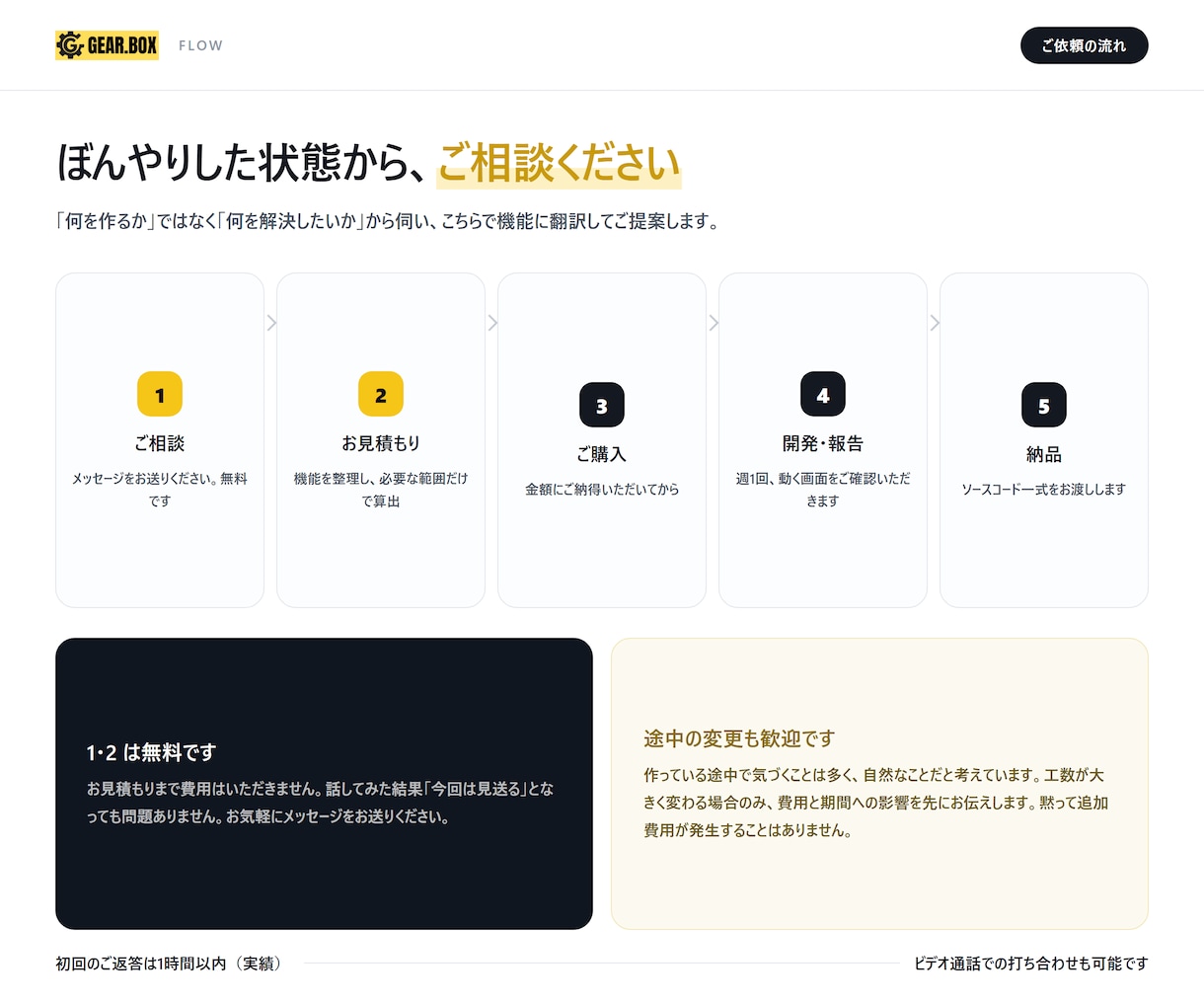Image resolution: width=1204 pixels, height=1003 pixels.
Task: Click the dark step 4 badge
Action: pyautogui.click(x=823, y=395)
